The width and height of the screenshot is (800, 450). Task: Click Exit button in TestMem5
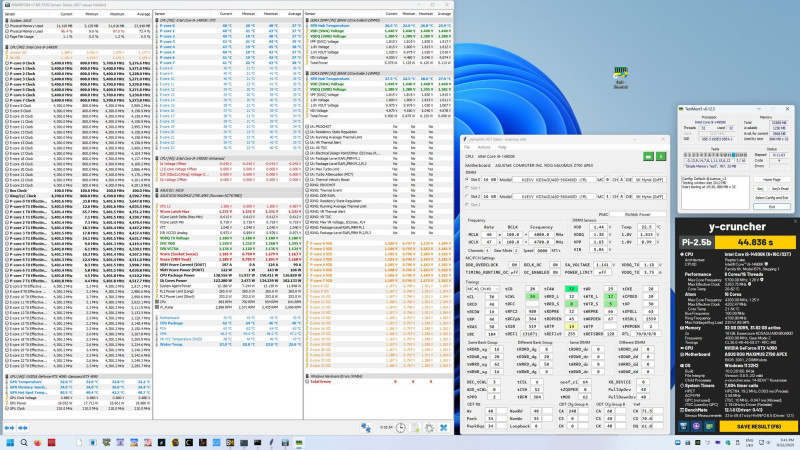(x=771, y=207)
